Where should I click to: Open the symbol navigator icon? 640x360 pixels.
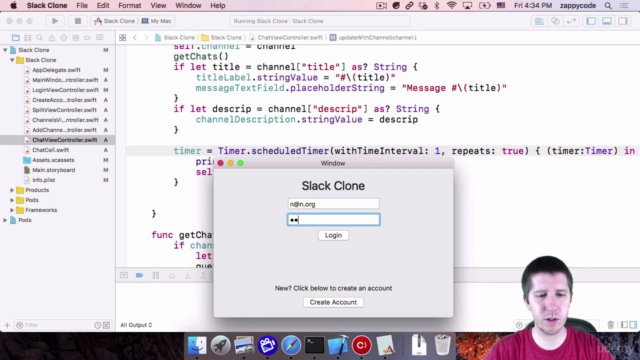point(28,38)
